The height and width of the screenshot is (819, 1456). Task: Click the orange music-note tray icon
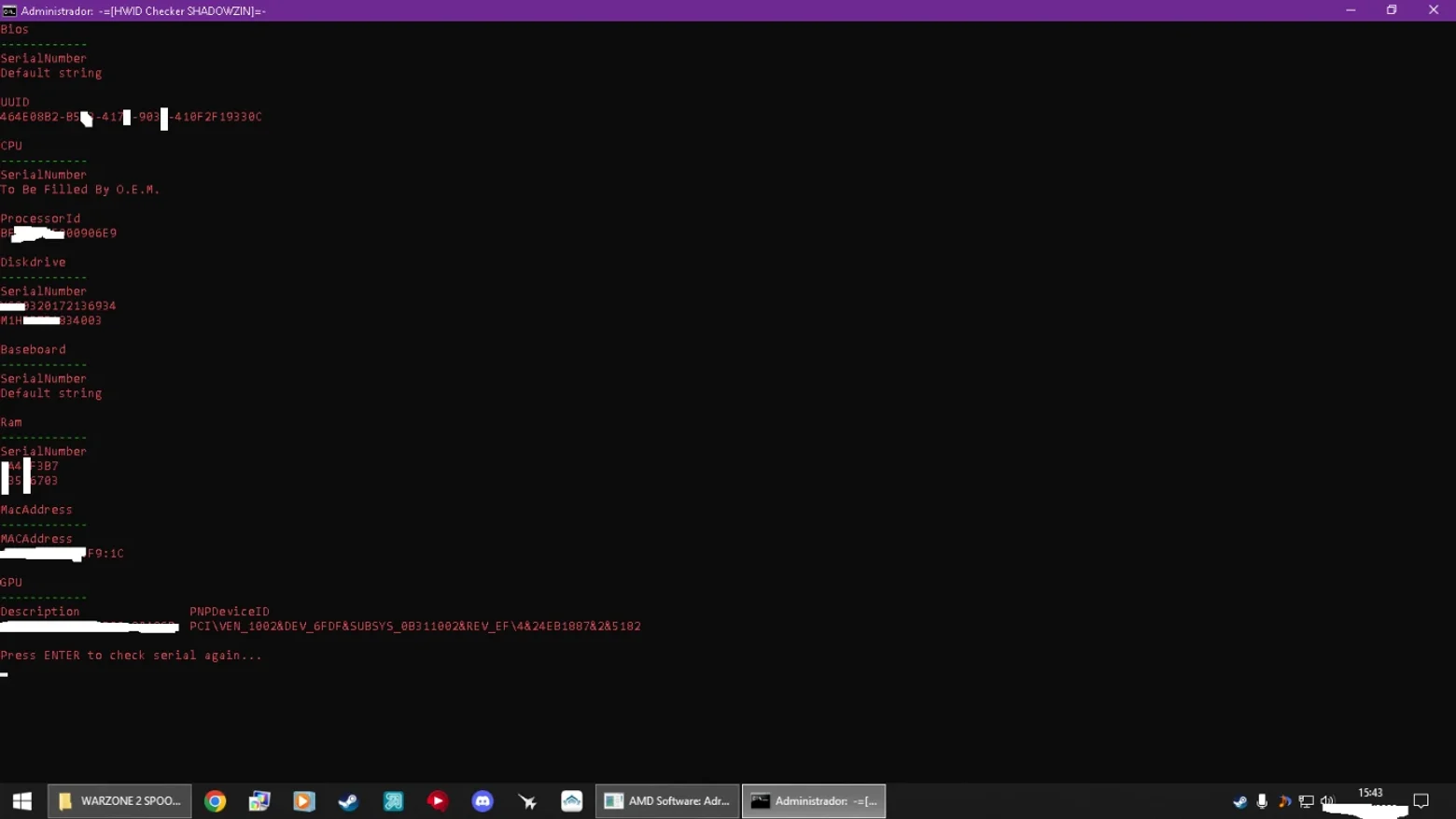point(1284,801)
